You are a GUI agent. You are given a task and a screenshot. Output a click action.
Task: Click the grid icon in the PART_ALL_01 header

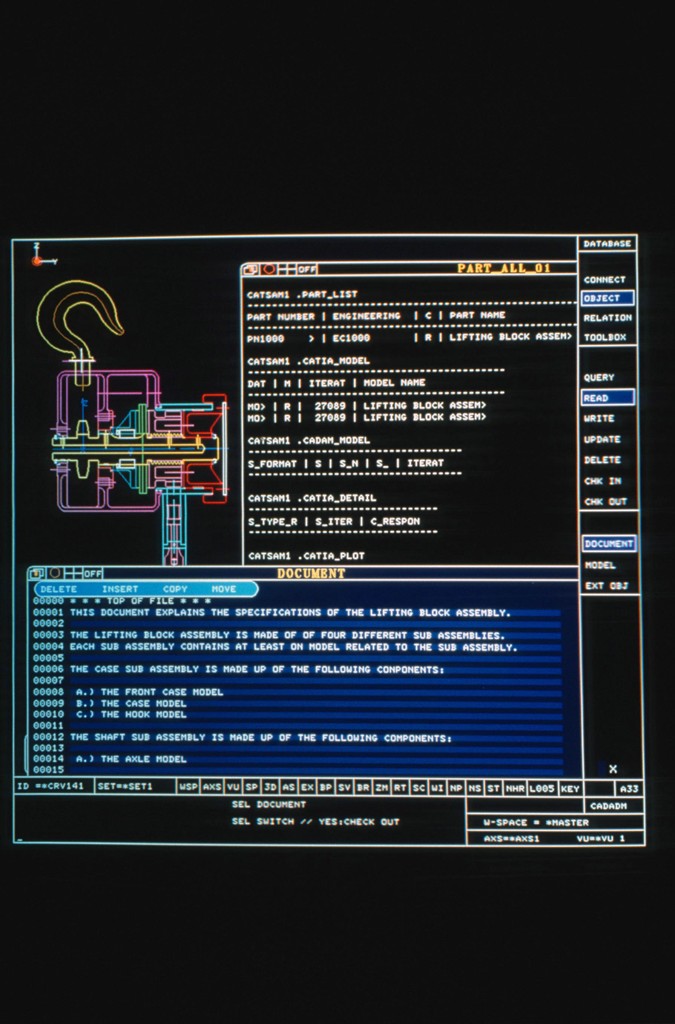(287, 269)
